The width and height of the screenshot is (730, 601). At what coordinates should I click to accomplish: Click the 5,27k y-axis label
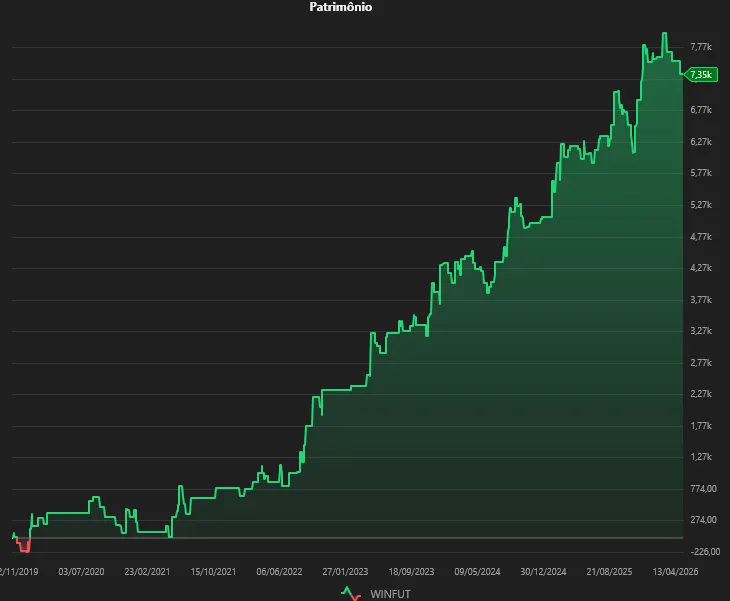[x=701, y=205]
